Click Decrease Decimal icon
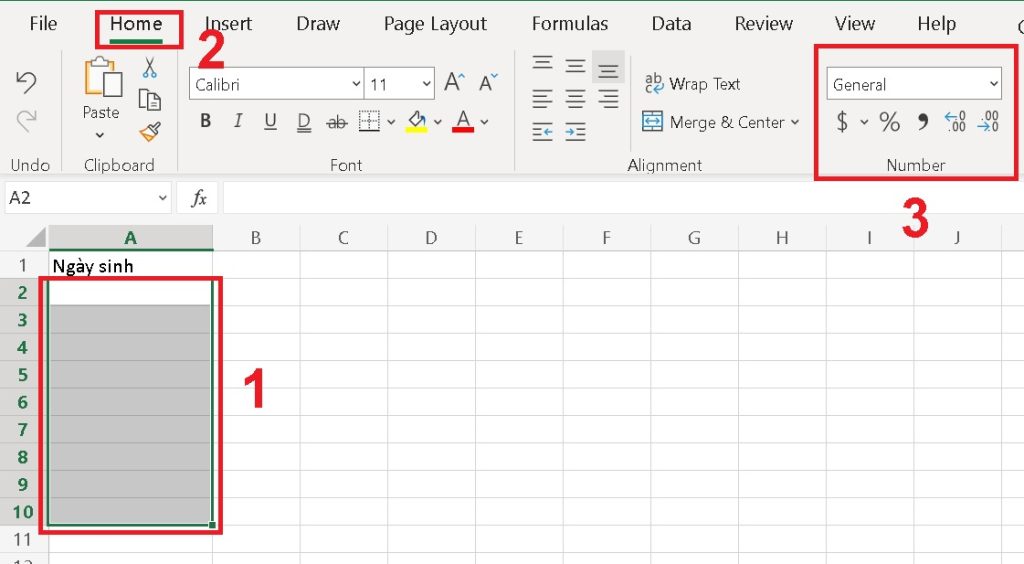Image resolution: width=1024 pixels, height=564 pixels. coord(988,121)
